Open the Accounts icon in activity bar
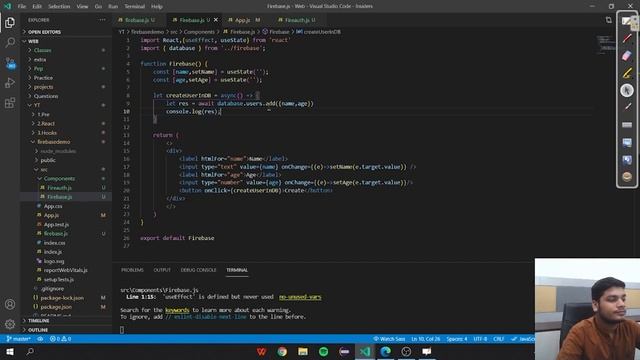This screenshot has width=640, height=360. 10,304
